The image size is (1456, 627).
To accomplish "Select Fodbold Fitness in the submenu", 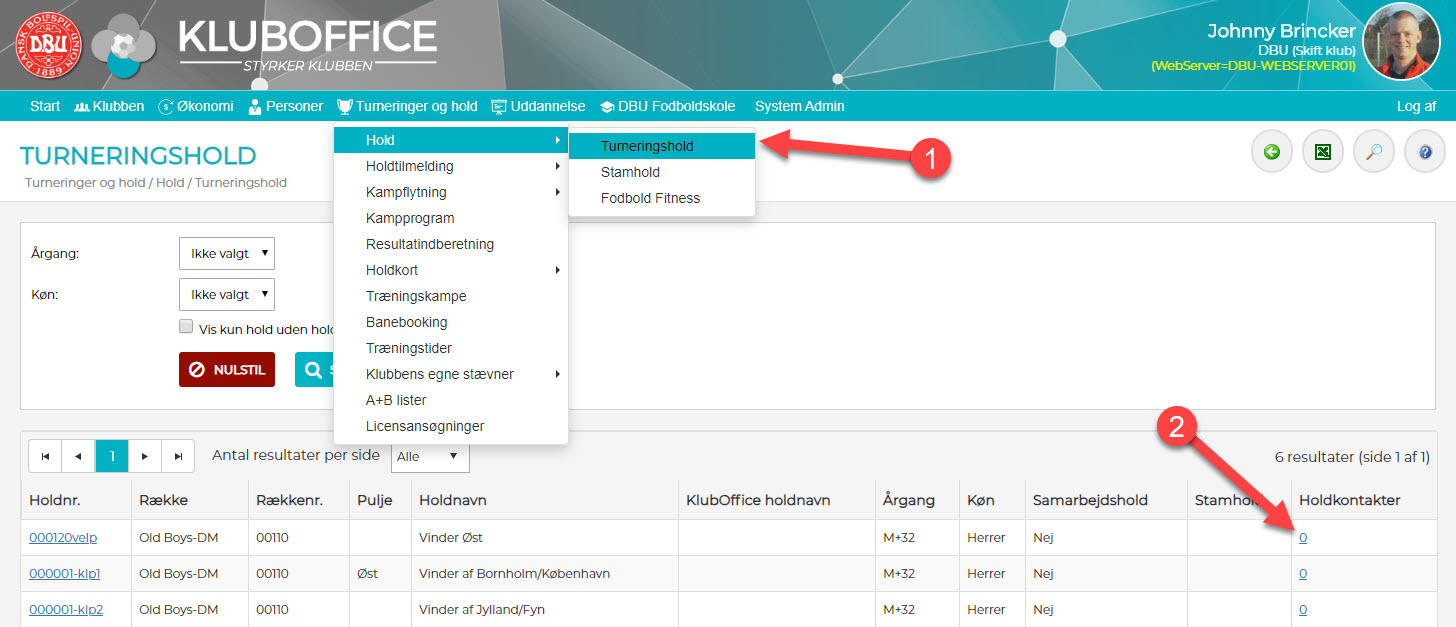I will (661, 198).
